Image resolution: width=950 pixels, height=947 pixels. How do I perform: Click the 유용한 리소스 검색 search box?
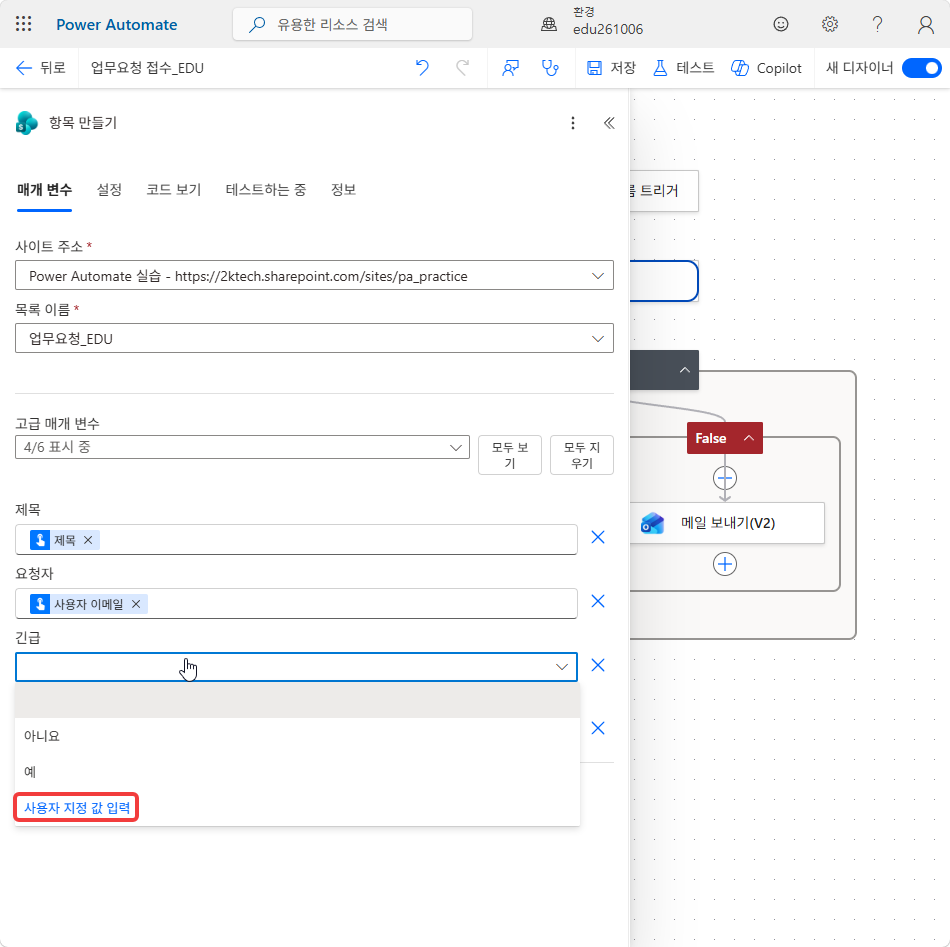pos(353,24)
